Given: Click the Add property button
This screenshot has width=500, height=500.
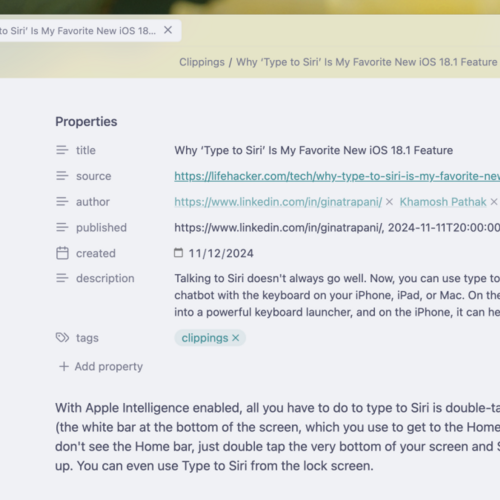Looking at the screenshot, I should pyautogui.click(x=101, y=366).
